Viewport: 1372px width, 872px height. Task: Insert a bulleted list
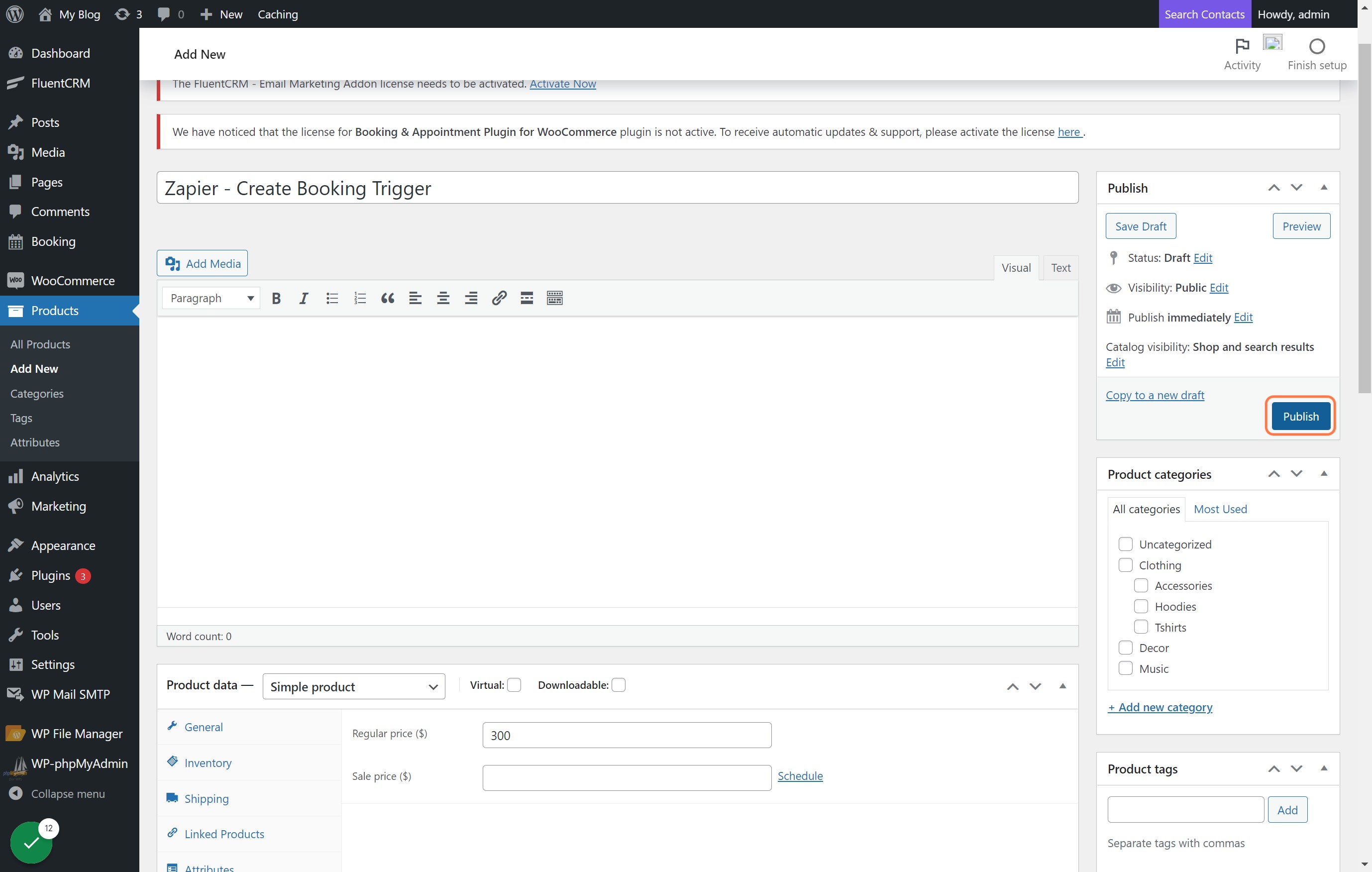click(x=331, y=298)
